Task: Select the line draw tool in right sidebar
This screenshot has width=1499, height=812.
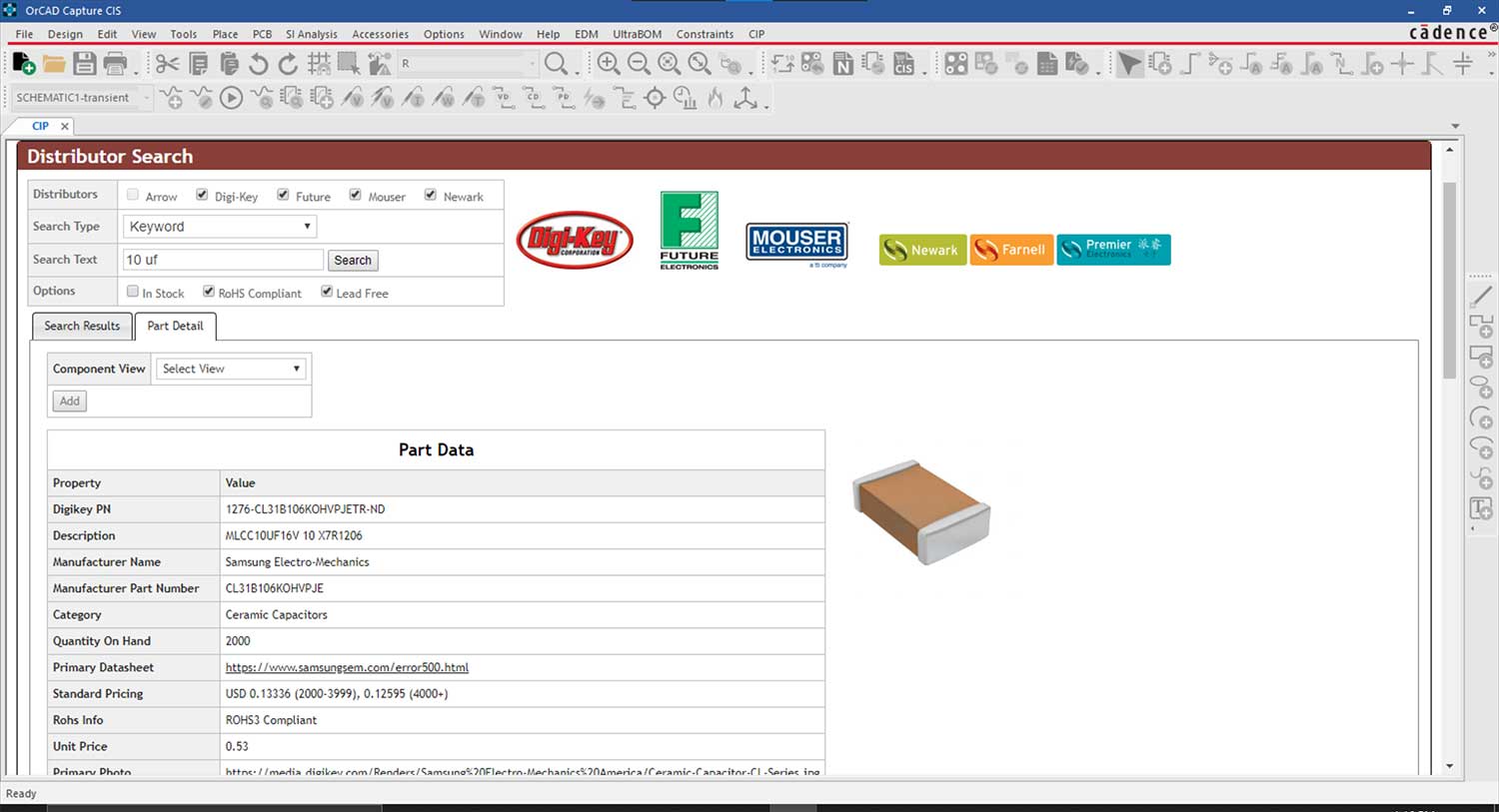Action: point(1481,297)
